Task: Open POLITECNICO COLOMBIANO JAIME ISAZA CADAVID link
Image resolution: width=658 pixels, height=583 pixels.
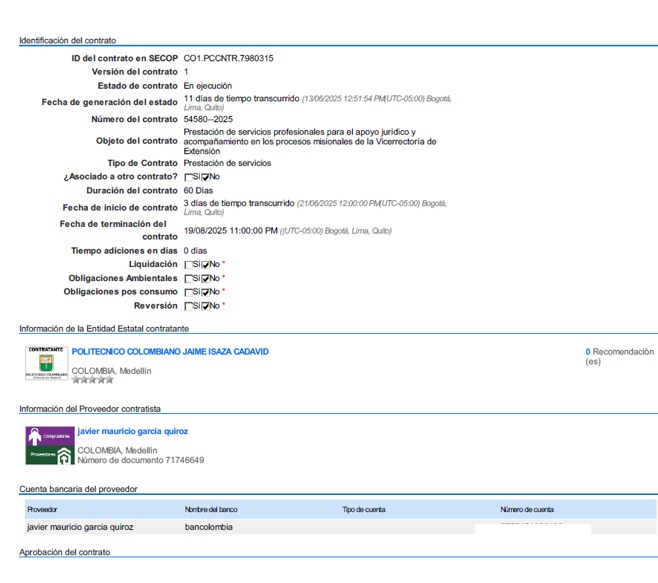Action: (170, 352)
